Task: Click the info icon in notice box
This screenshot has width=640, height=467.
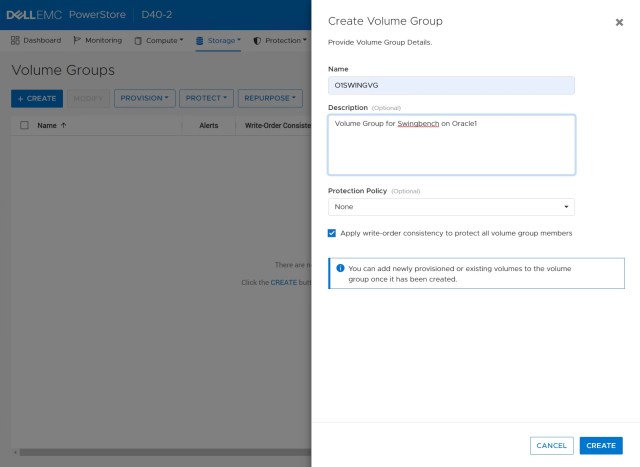Action: click(340, 268)
